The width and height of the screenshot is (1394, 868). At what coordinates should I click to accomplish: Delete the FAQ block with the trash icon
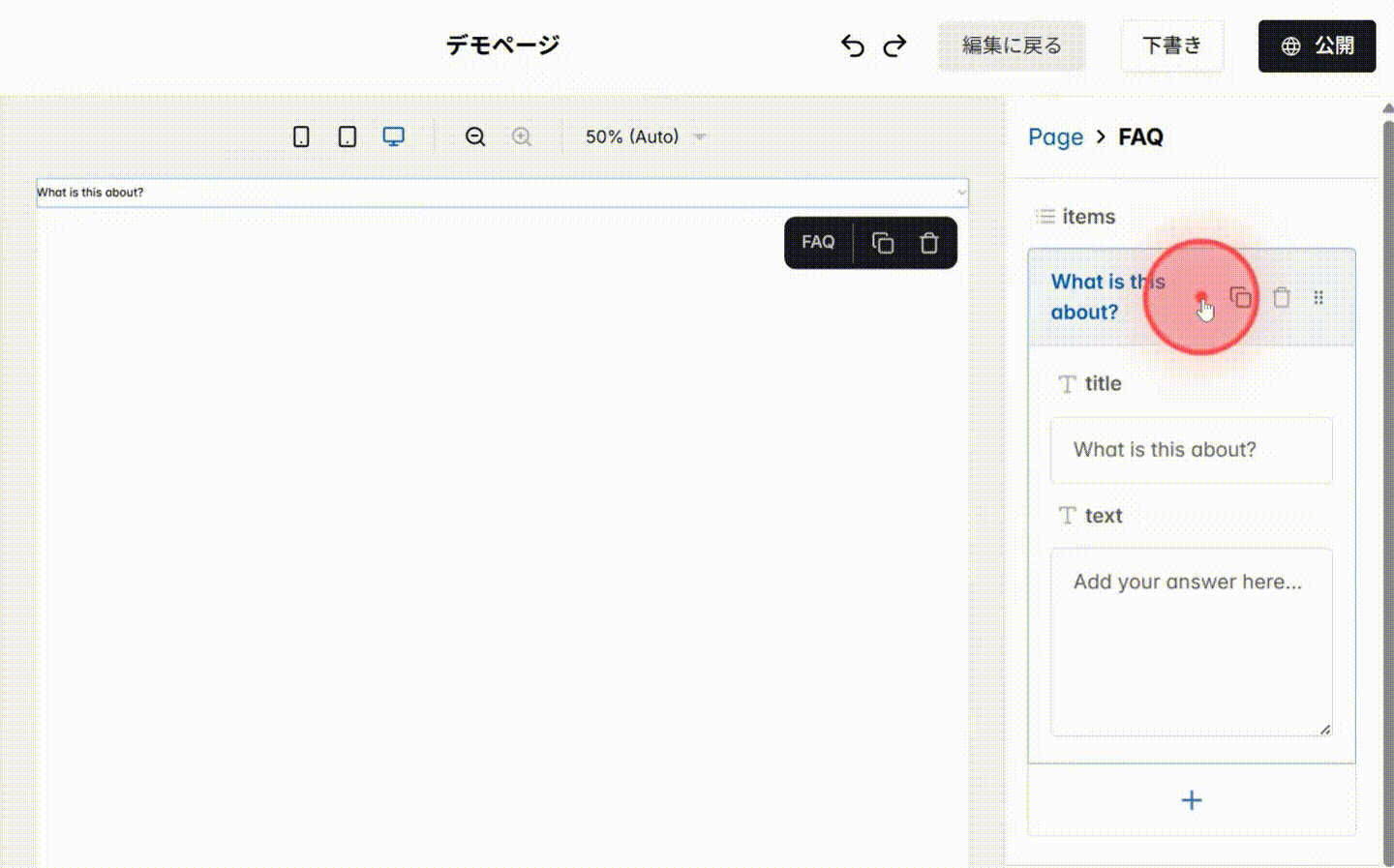[x=928, y=242]
